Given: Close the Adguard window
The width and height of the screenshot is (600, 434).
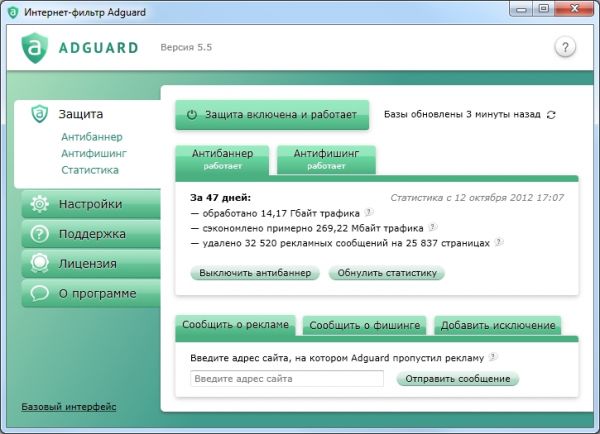Looking at the screenshot, I should 574,9.
